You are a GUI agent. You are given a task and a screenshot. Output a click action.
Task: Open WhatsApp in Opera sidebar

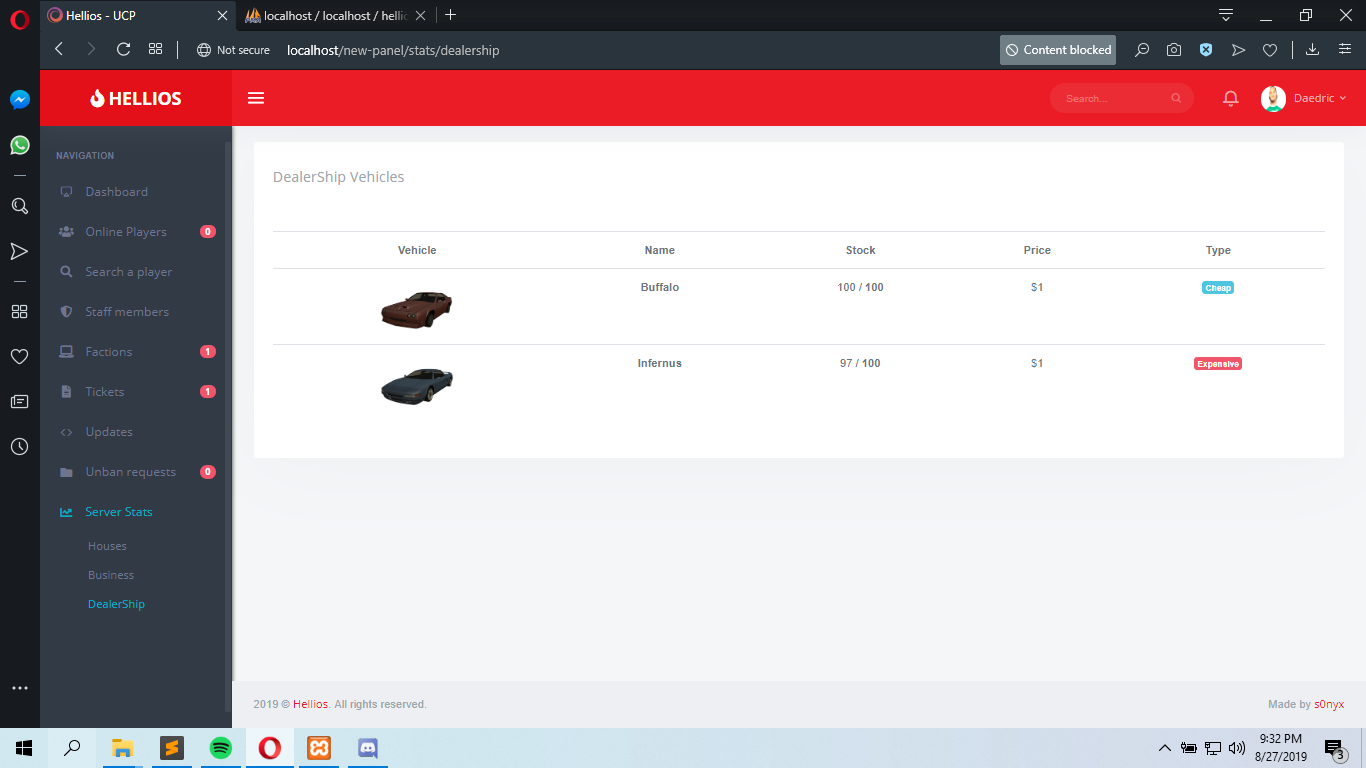pyautogui.click(x=20, y=145)
